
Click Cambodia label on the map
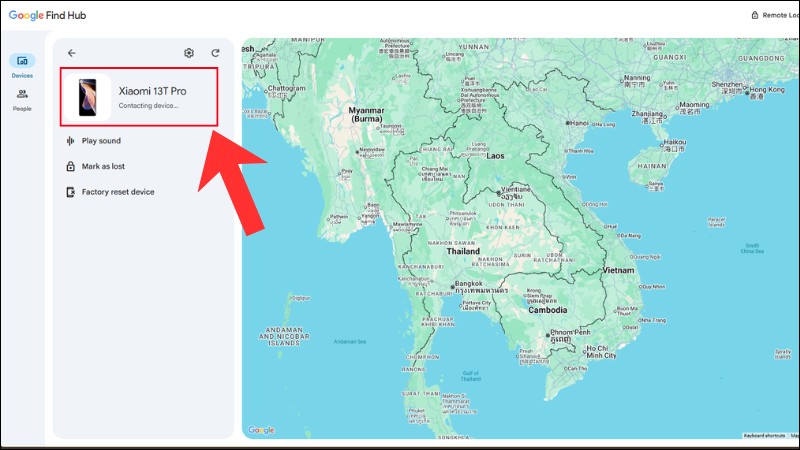click(x=547, y=310)
